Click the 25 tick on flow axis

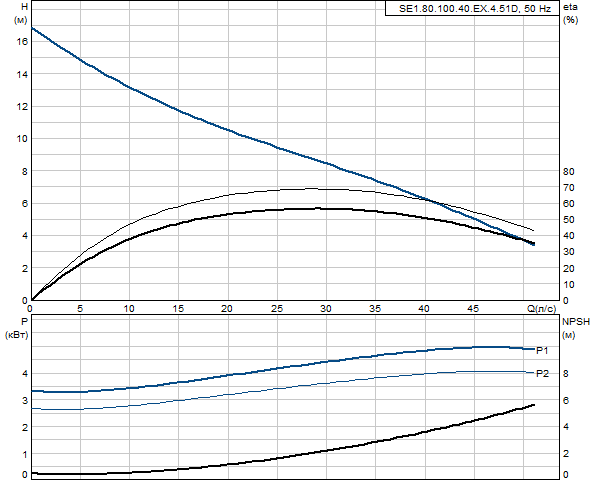[276, 309]
